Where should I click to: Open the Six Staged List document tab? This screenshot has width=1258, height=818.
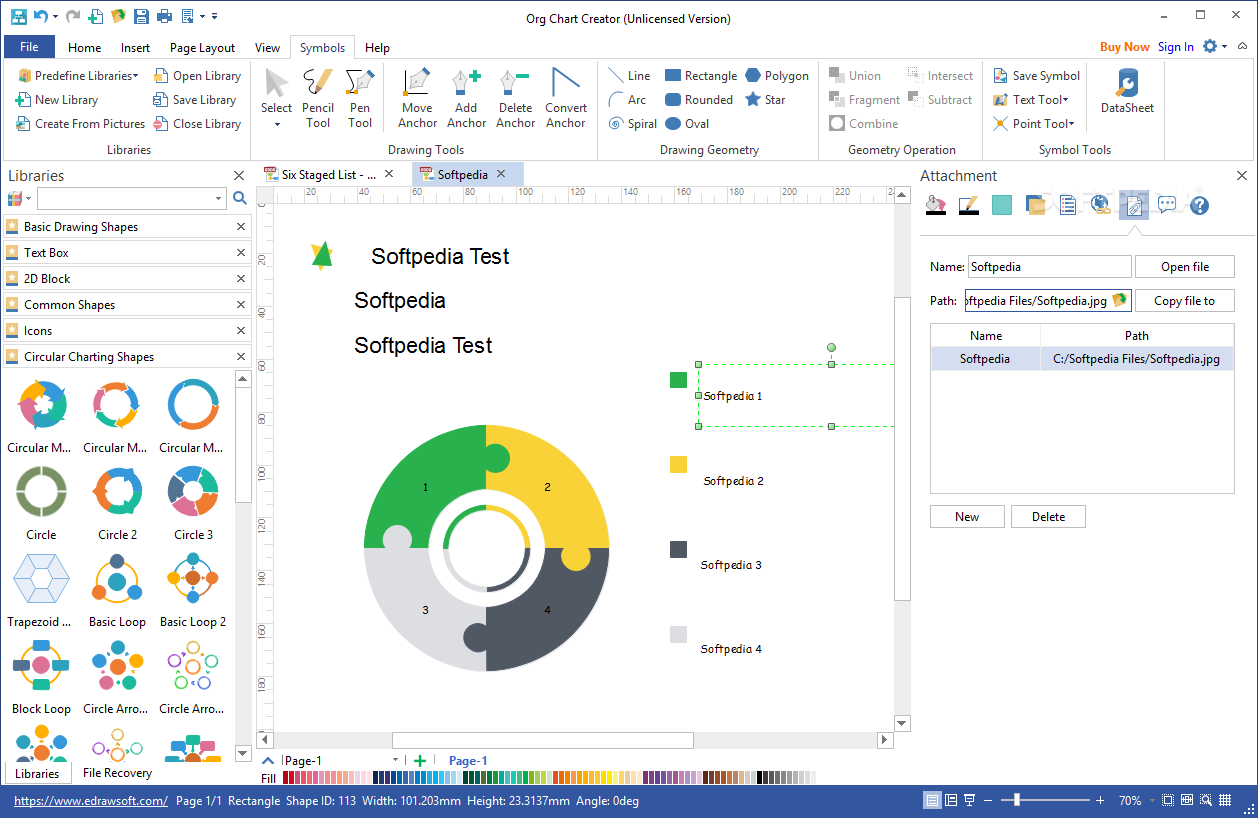pyautogui.click(x=329, y=174)
